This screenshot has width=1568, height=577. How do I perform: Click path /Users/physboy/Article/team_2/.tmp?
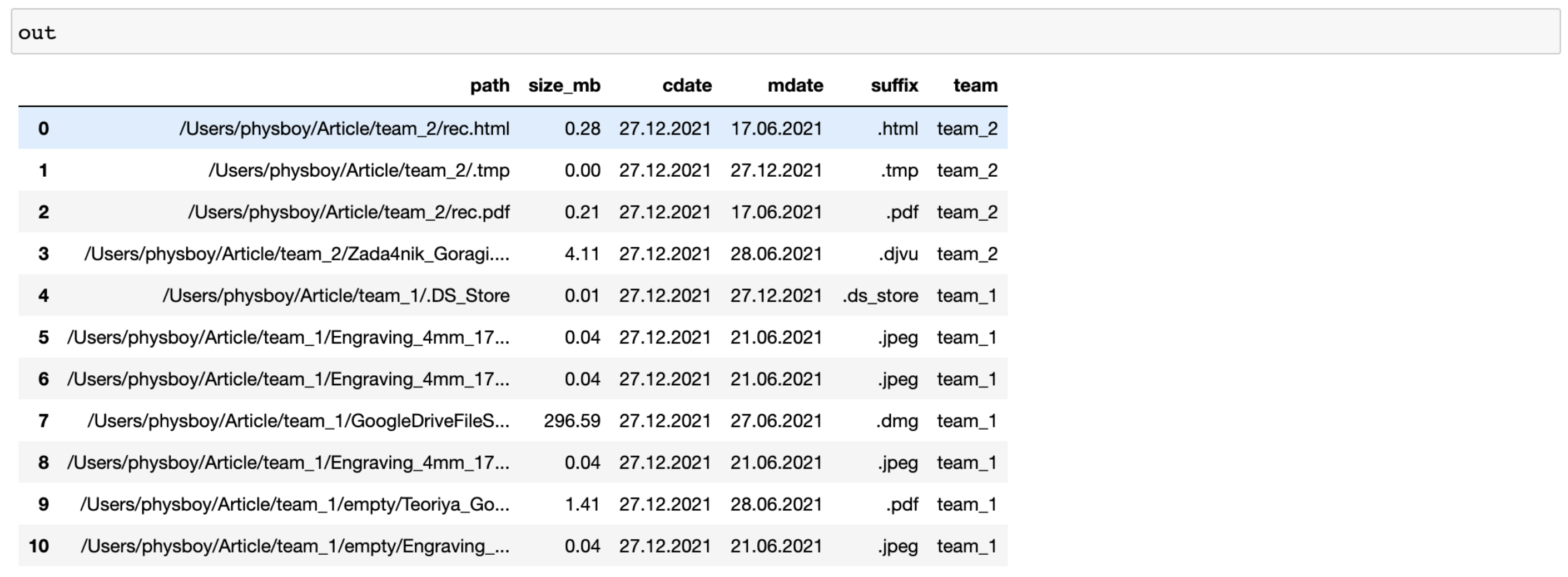[x=359, y=171]
